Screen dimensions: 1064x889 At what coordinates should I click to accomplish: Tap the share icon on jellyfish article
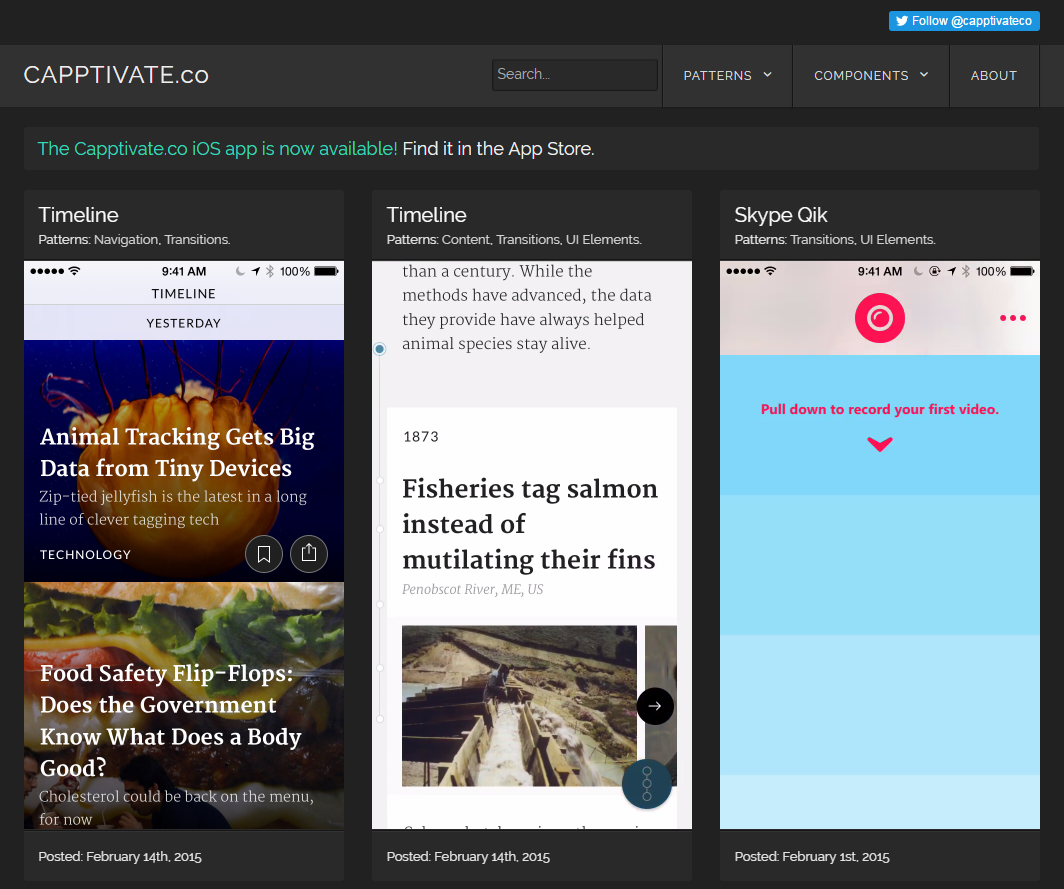(309, 554)
